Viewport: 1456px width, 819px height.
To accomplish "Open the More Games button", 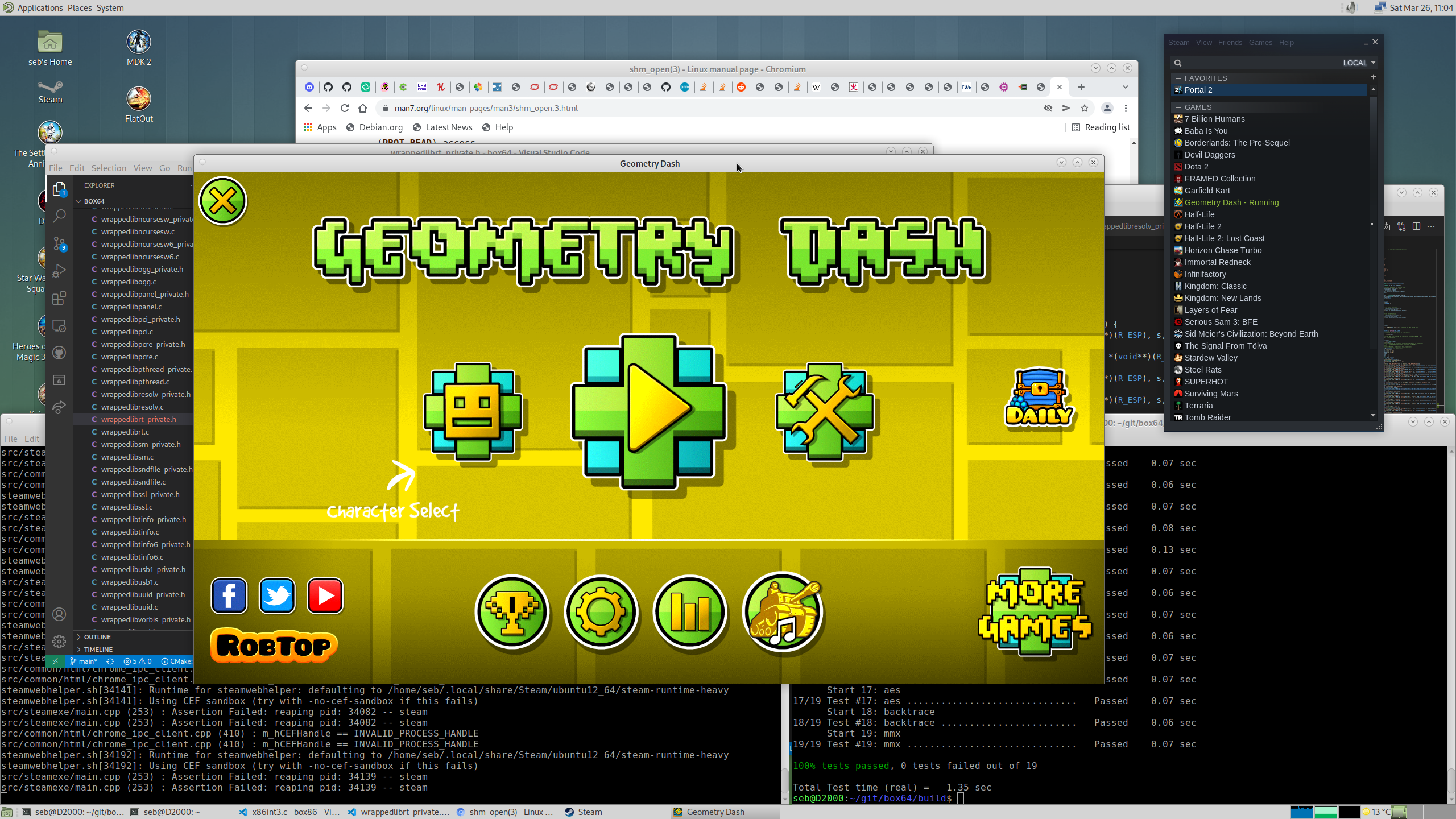I will [x=1035, y=612].
